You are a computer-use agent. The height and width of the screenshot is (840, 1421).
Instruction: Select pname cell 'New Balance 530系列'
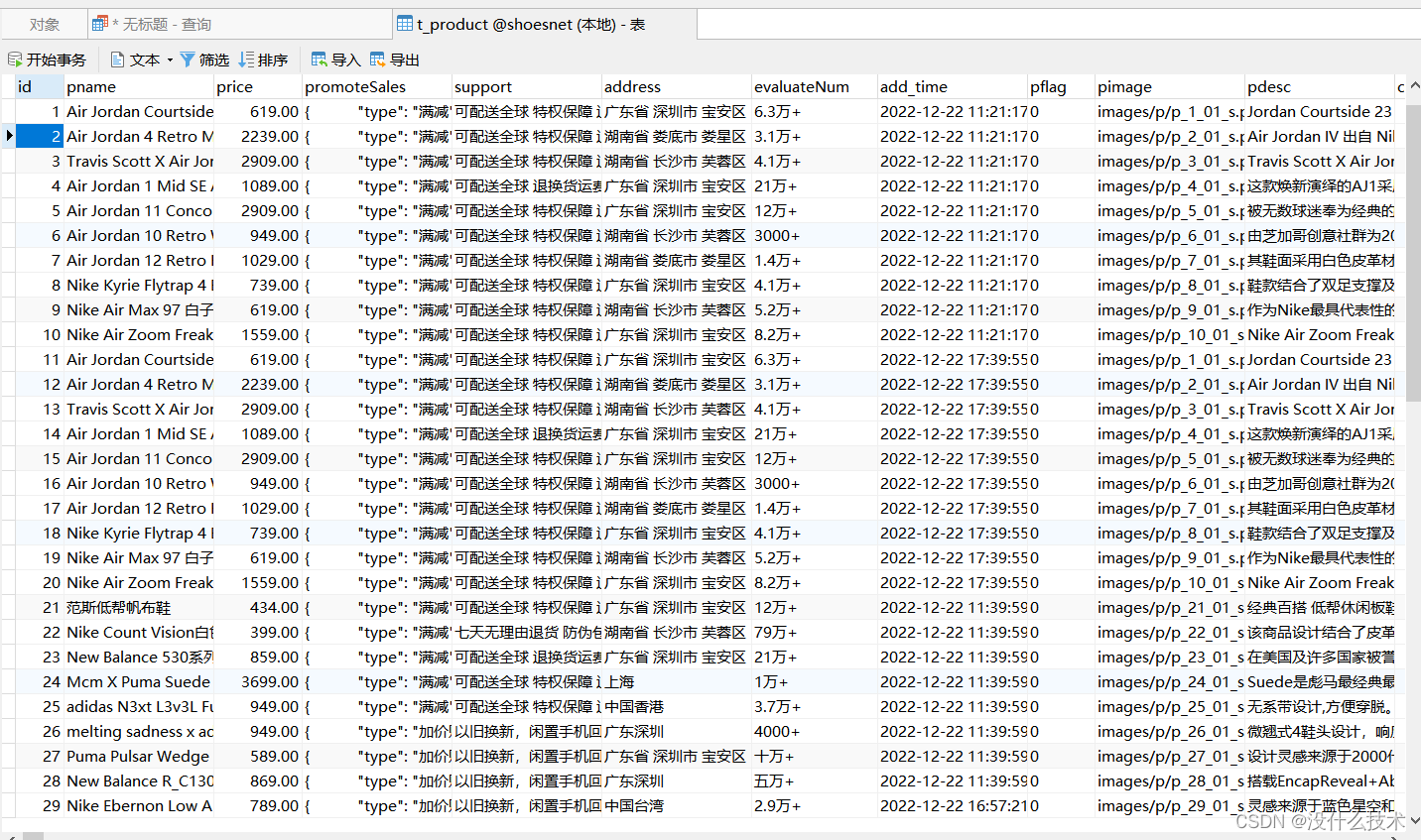[x=139, y=657]
